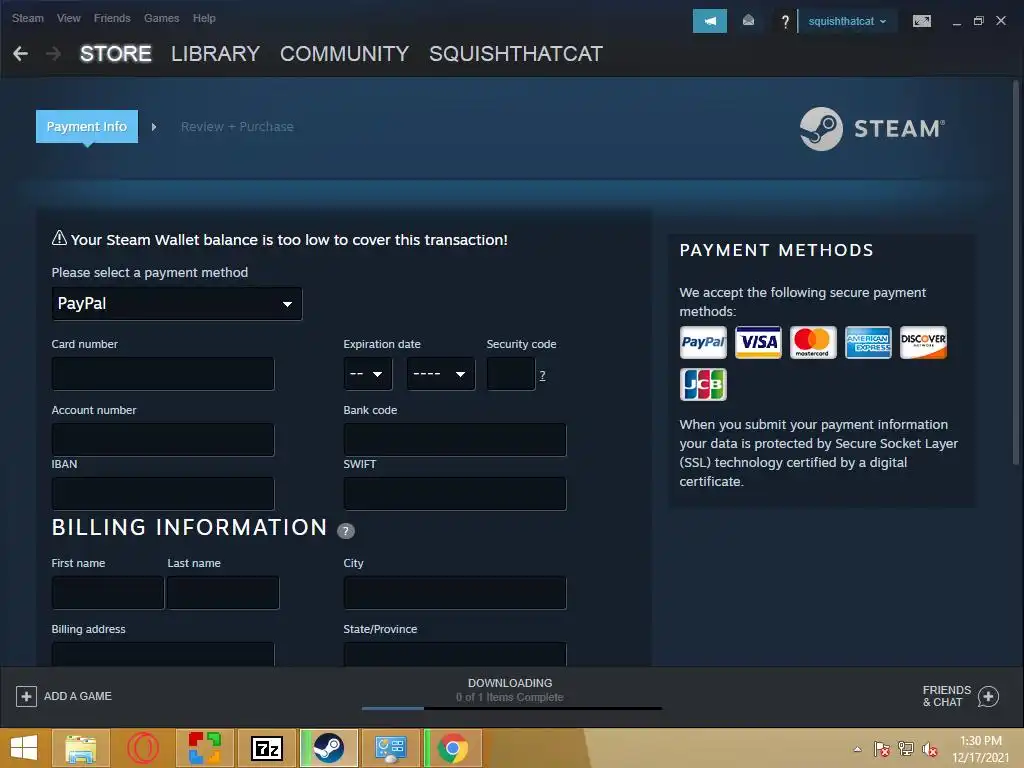
Task: Open the Help menu
Action: (204, 18)
